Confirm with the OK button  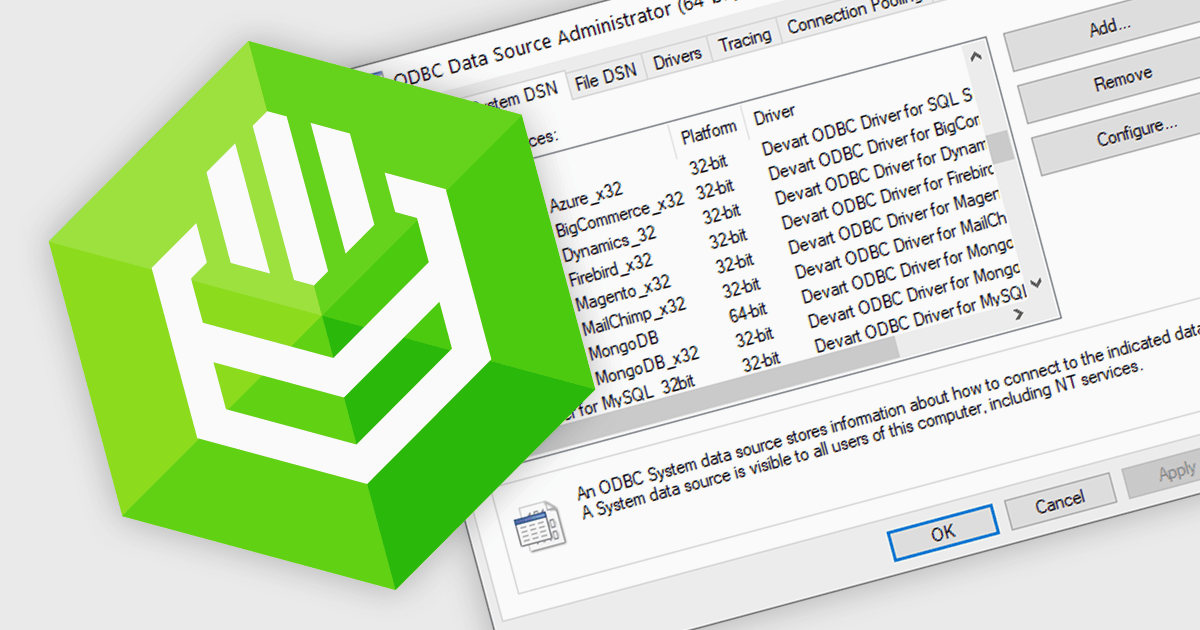point(942,533)
